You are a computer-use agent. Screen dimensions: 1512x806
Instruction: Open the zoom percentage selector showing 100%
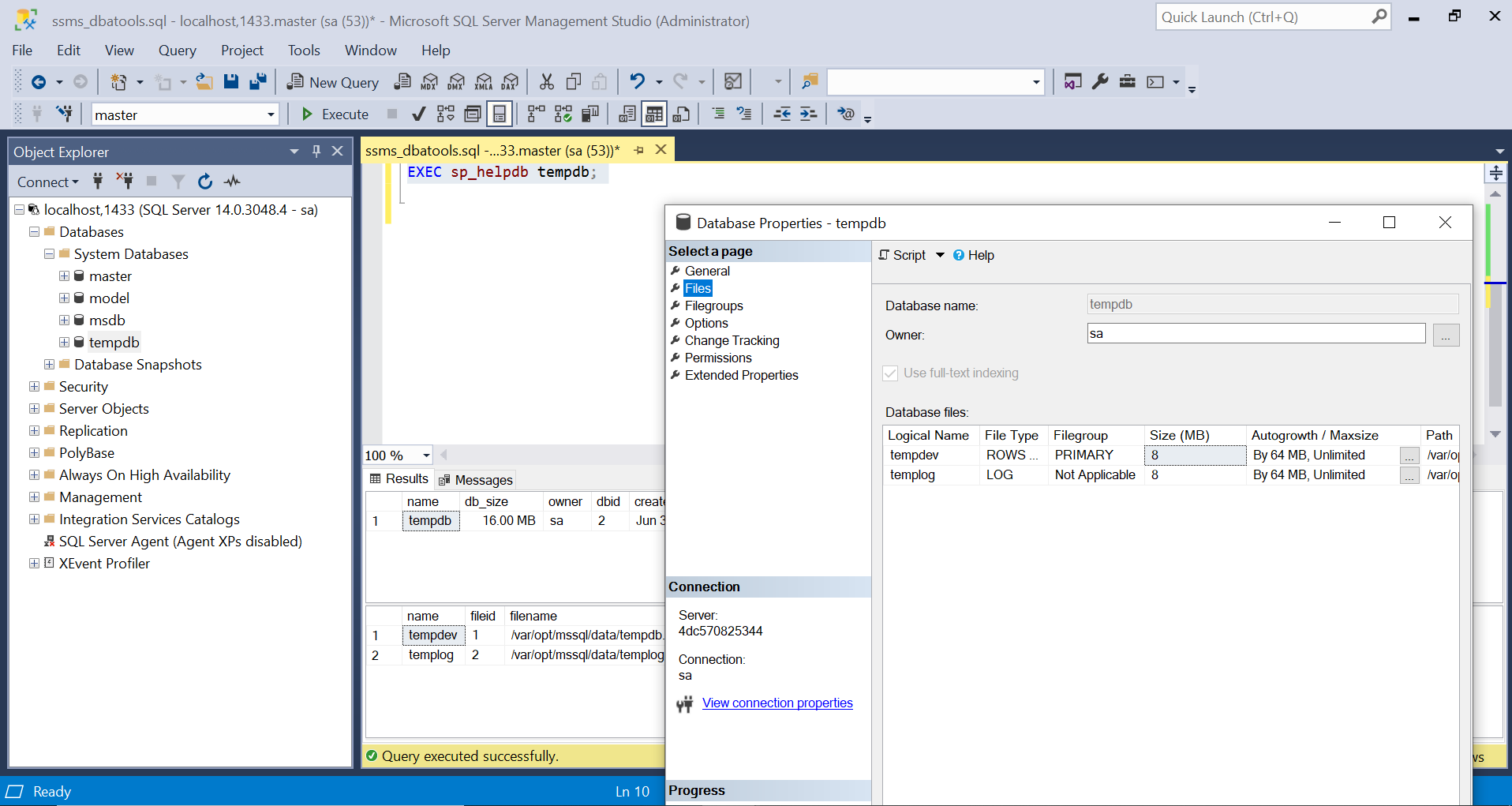click(425, 455)
